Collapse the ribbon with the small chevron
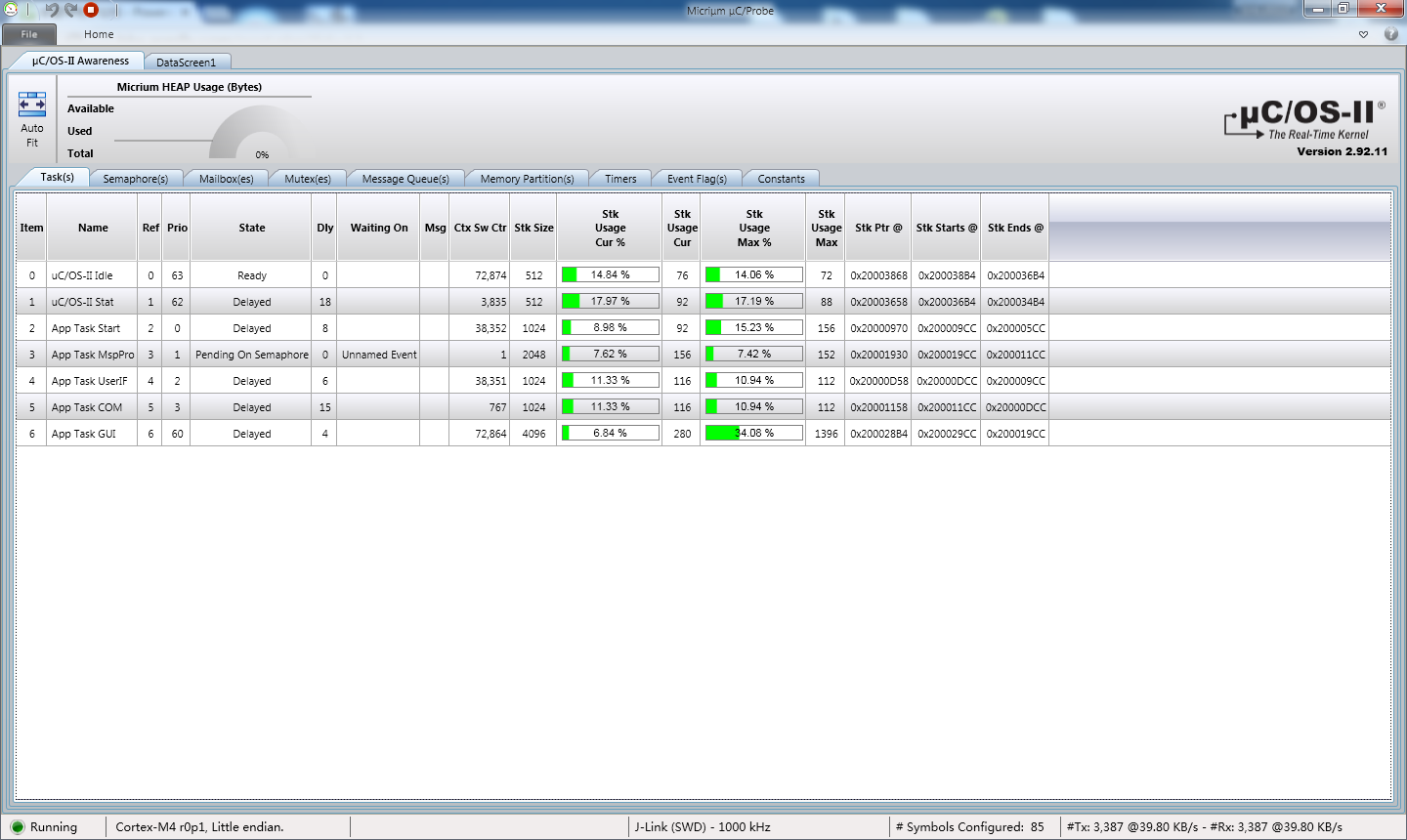 [x=1363, y=34]
